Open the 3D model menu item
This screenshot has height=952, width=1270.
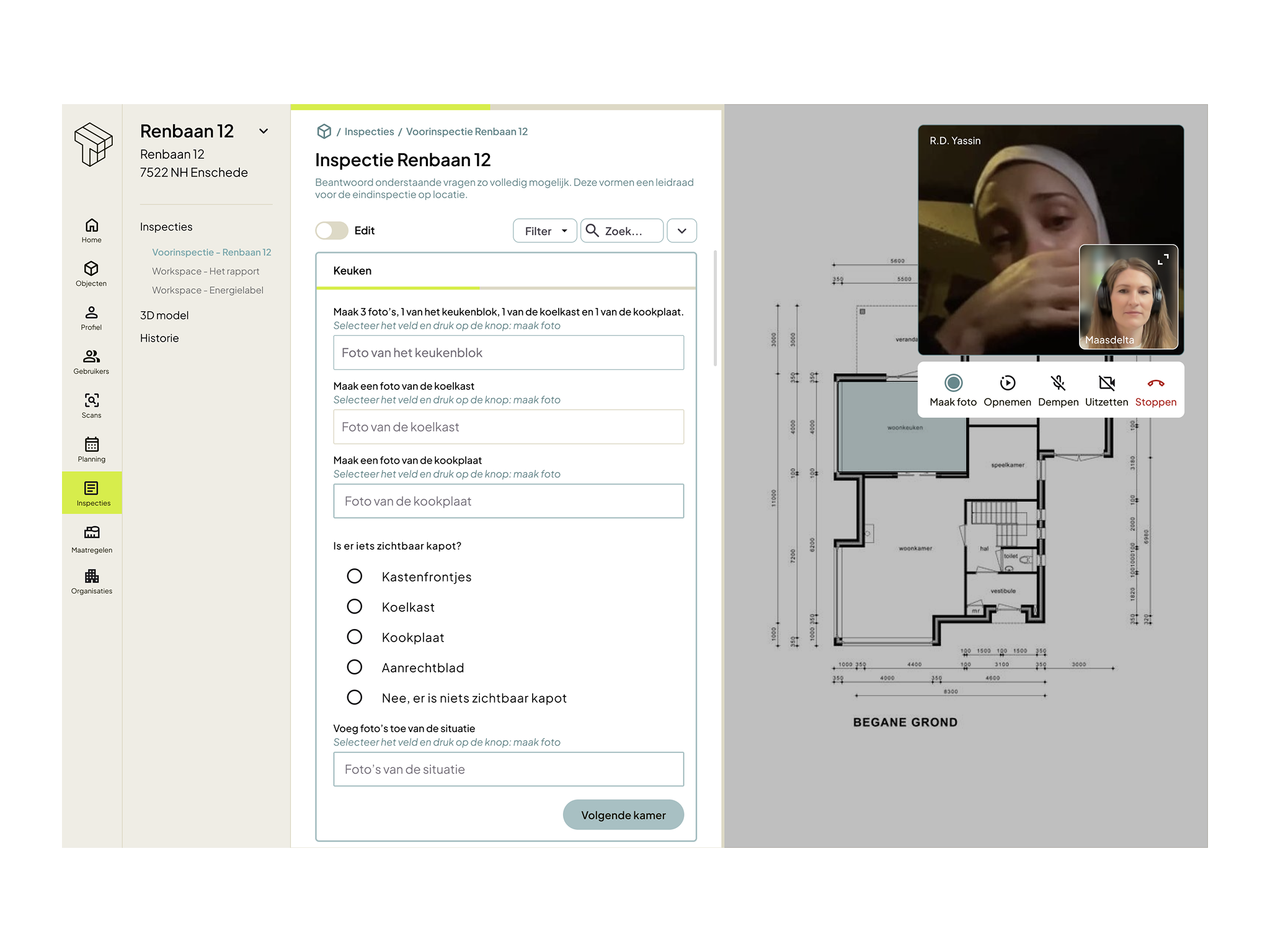click(164, 315)
